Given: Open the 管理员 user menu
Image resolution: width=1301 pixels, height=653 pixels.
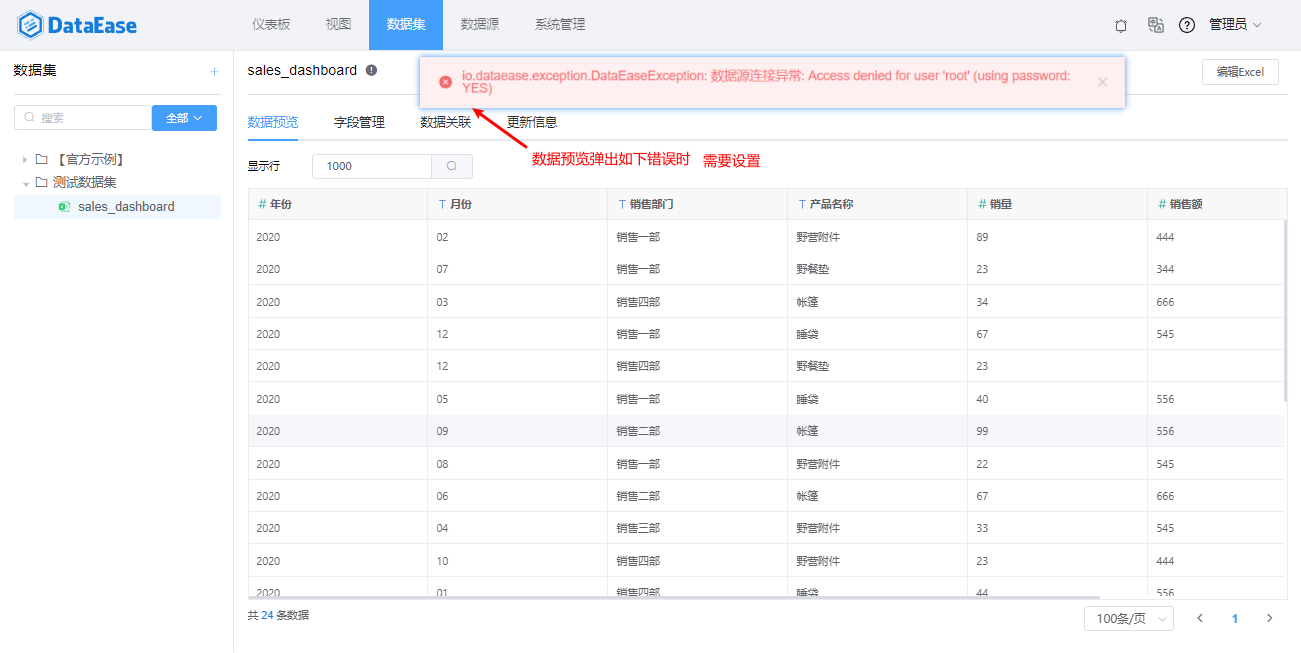Looking at the screenshot, I should (x=1235, y=25).
